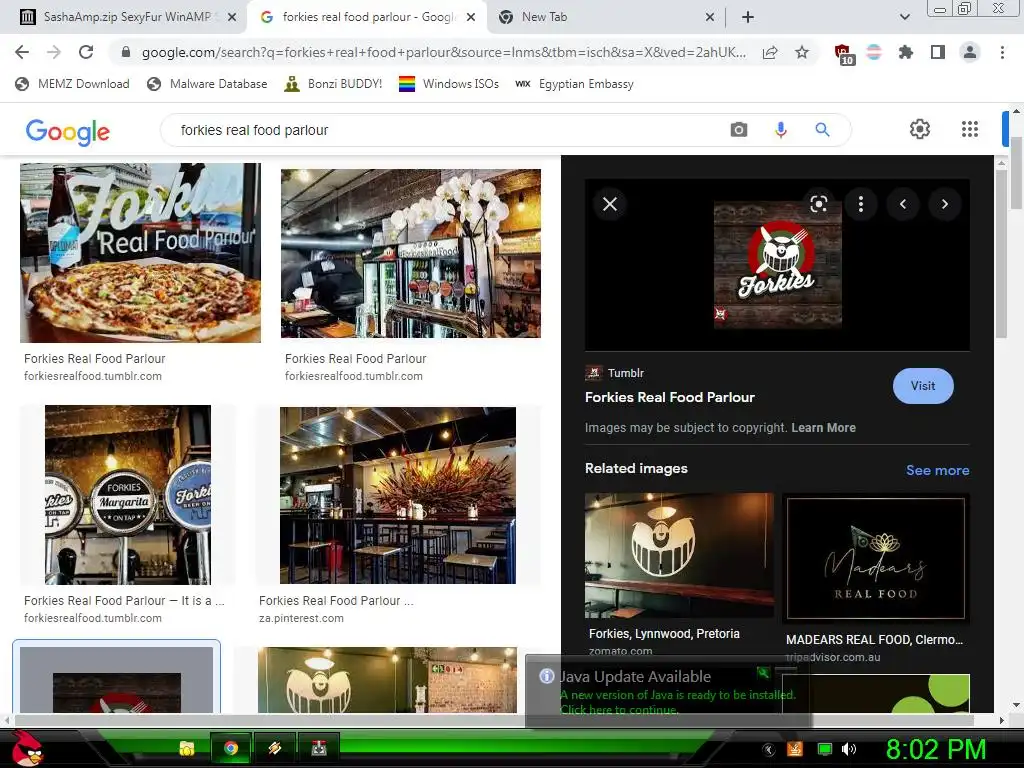Open za.pinterest.com restaurant interior thumbnail

[398, 495]
